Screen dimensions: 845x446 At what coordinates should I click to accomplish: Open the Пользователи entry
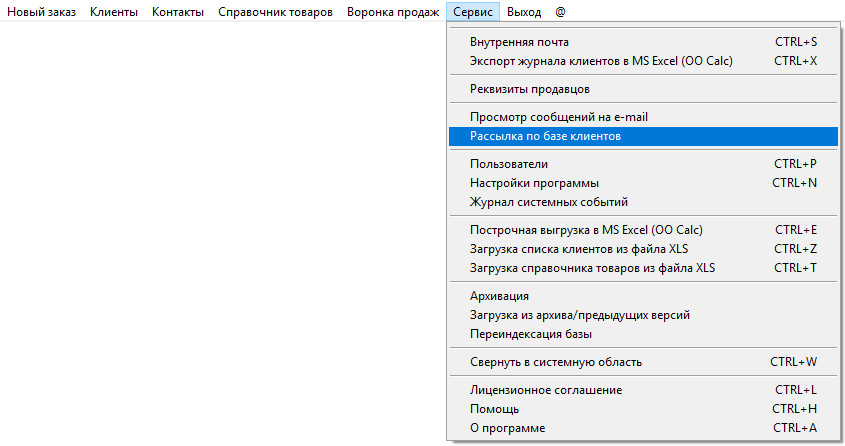coord(508,164)
